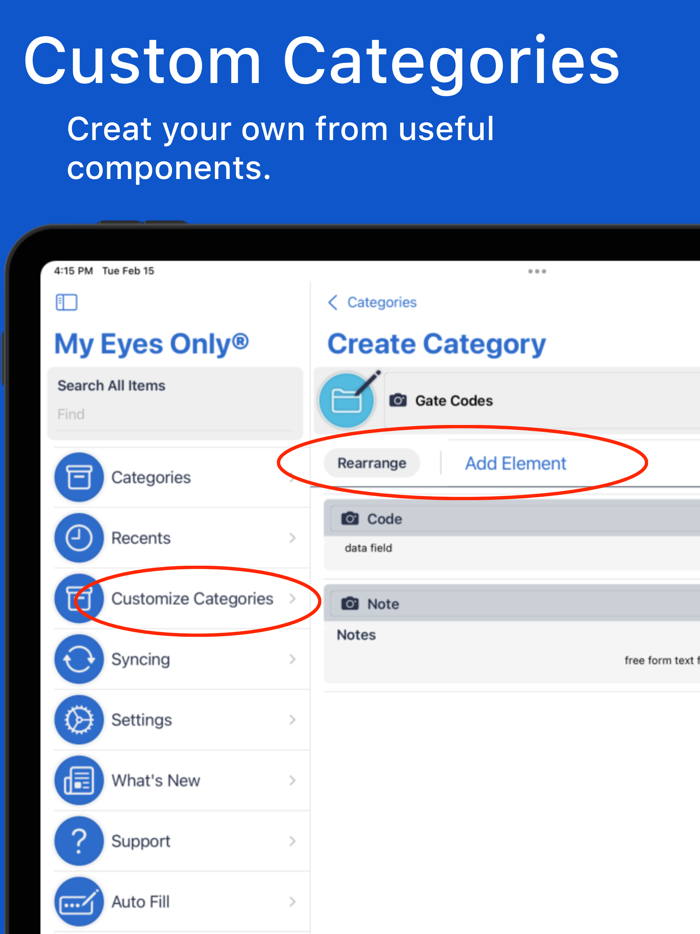Expand the What's New row chevron

293,780
